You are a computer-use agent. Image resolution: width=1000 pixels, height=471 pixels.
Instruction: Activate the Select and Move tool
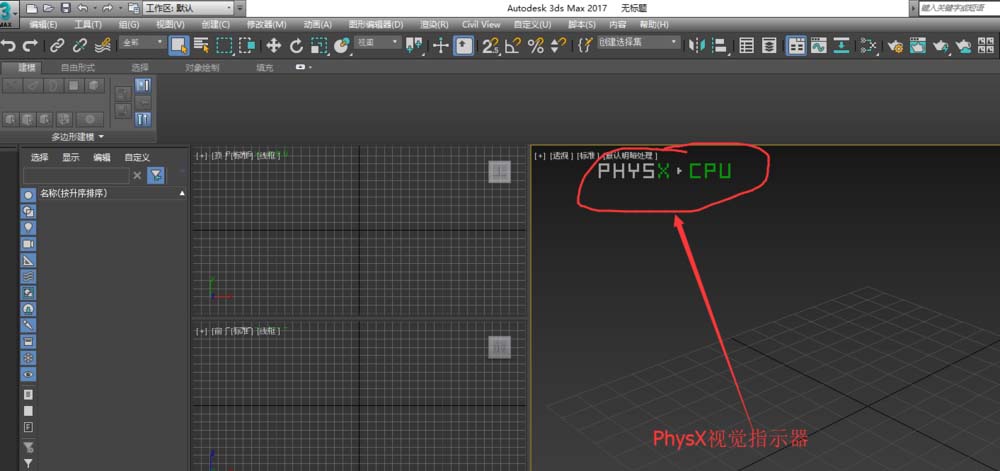pyautogui.click(x=274, y=45)
